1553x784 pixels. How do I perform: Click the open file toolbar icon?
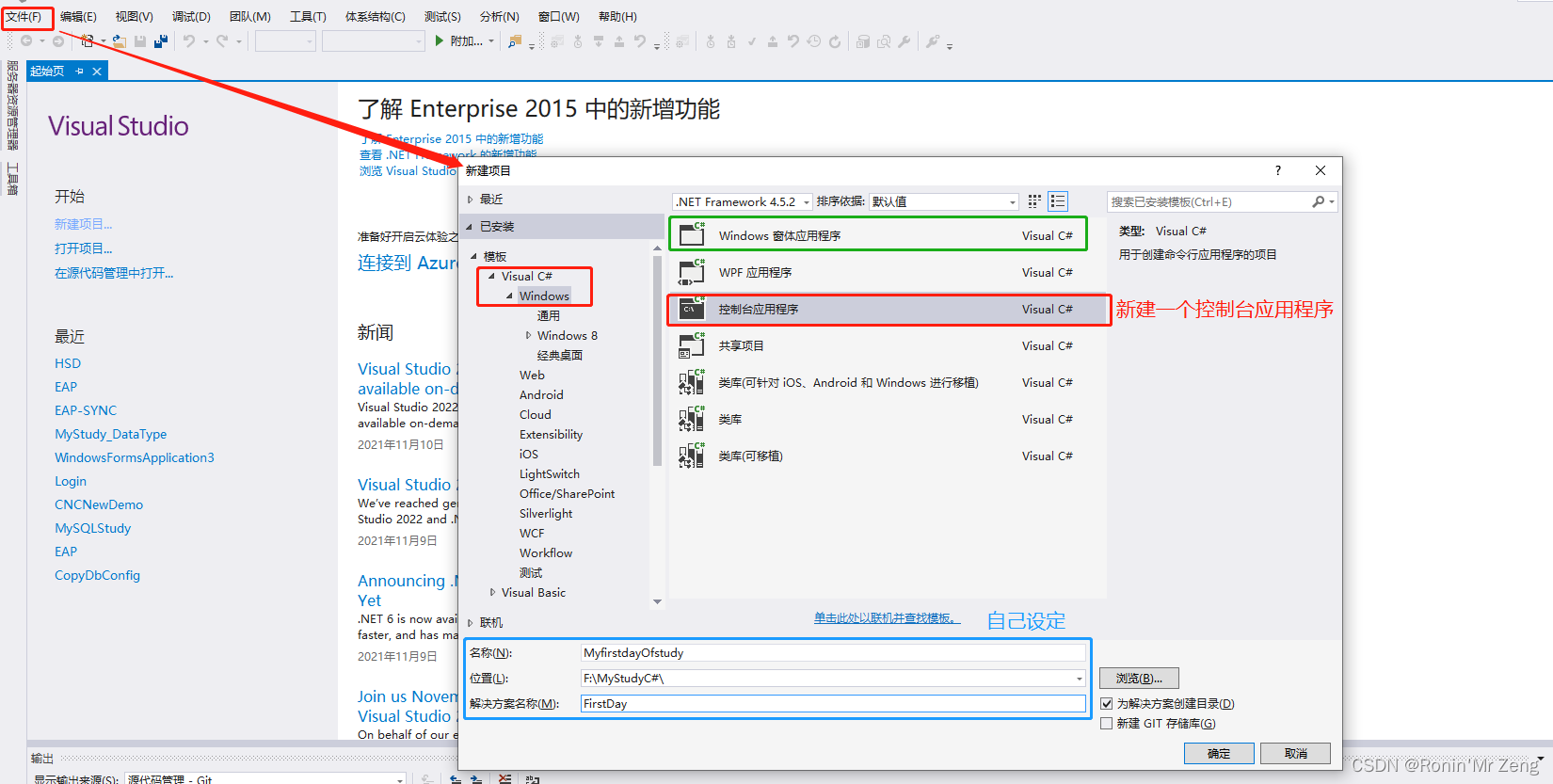(120, 41)
